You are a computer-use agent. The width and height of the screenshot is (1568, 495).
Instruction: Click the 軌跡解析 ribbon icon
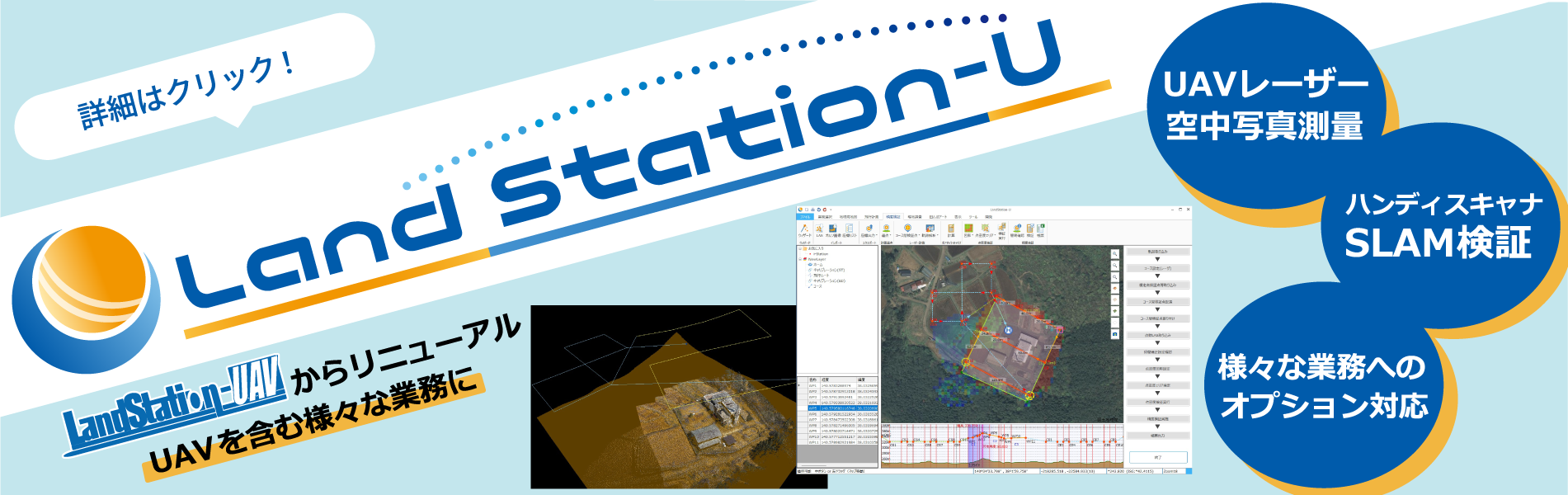(930, 230)
